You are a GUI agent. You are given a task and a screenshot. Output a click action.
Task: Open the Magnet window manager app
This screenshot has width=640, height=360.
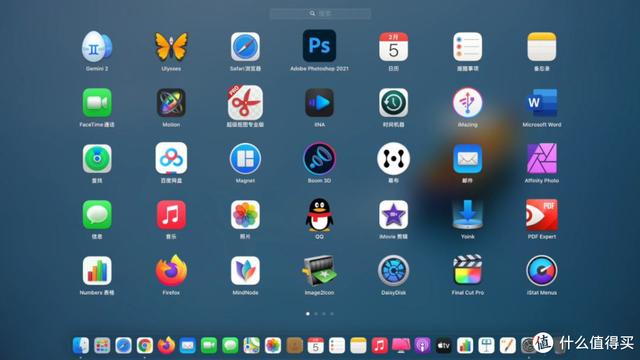(x=245, y=158)
